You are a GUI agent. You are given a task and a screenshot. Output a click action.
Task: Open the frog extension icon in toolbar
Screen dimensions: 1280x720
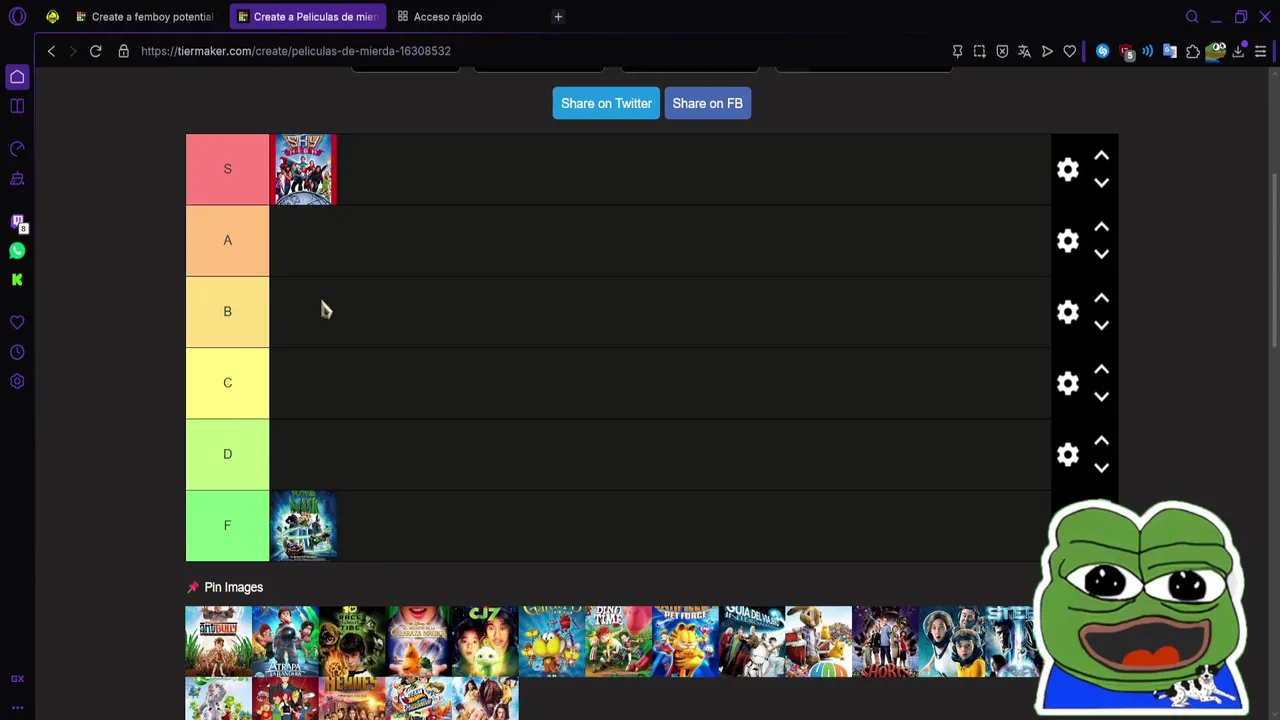pyautogui.click(x=1216, y=51)
